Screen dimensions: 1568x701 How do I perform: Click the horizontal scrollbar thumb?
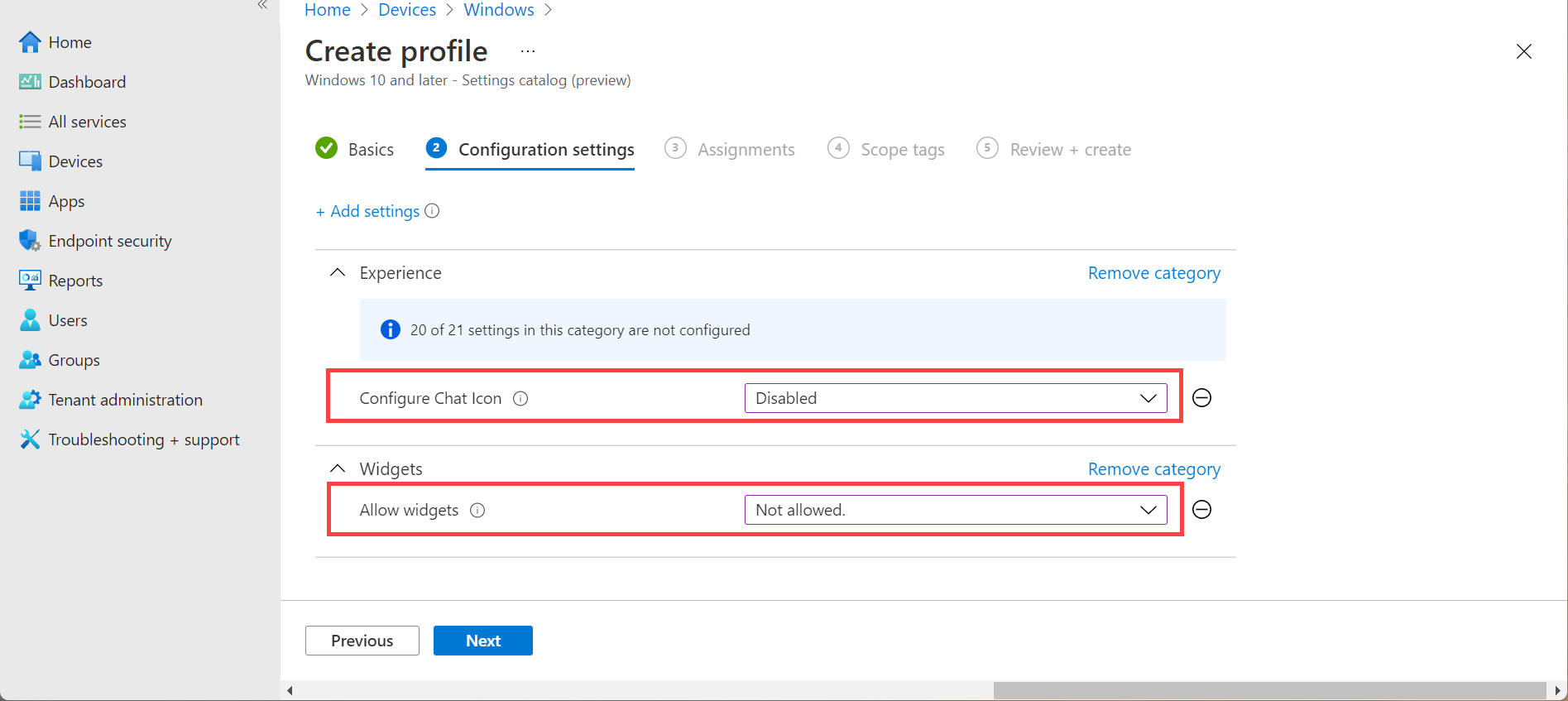[1270, 690]
